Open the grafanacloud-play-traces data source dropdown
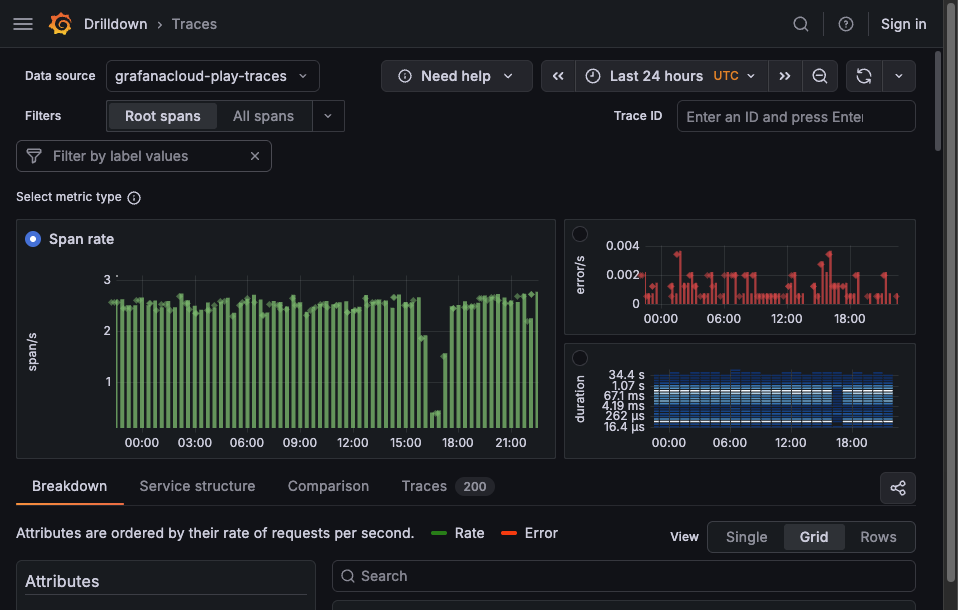 [212, 75]
